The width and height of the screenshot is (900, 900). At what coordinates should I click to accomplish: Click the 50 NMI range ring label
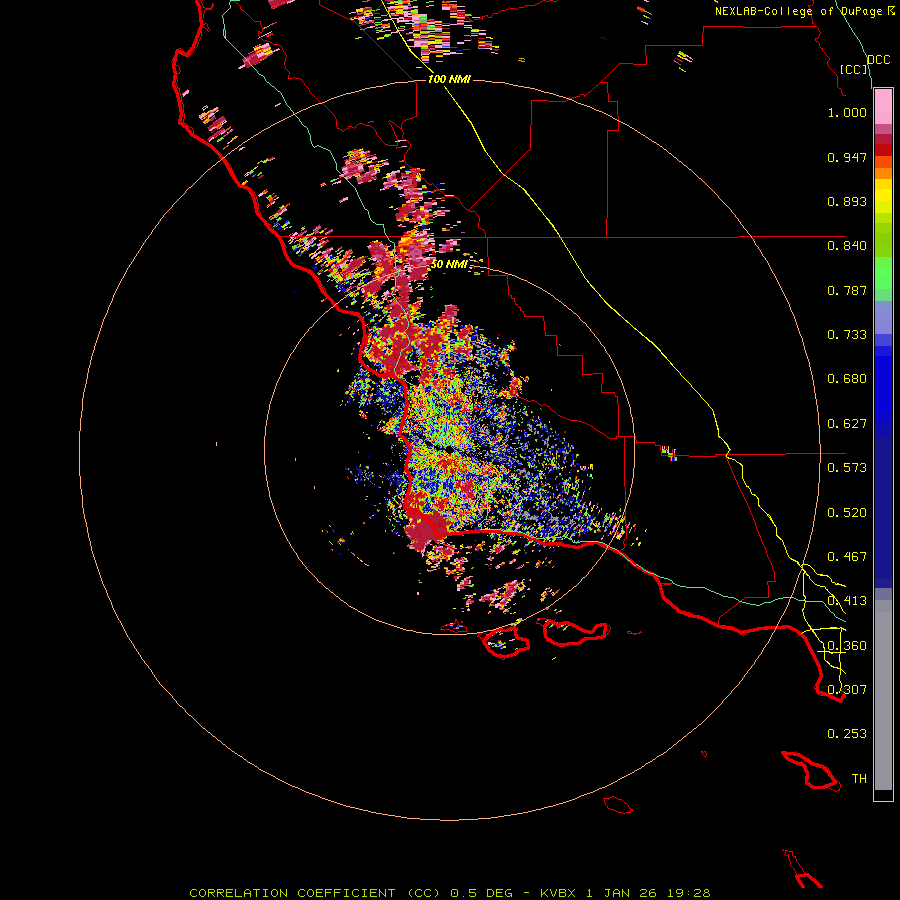pos(449,265)
